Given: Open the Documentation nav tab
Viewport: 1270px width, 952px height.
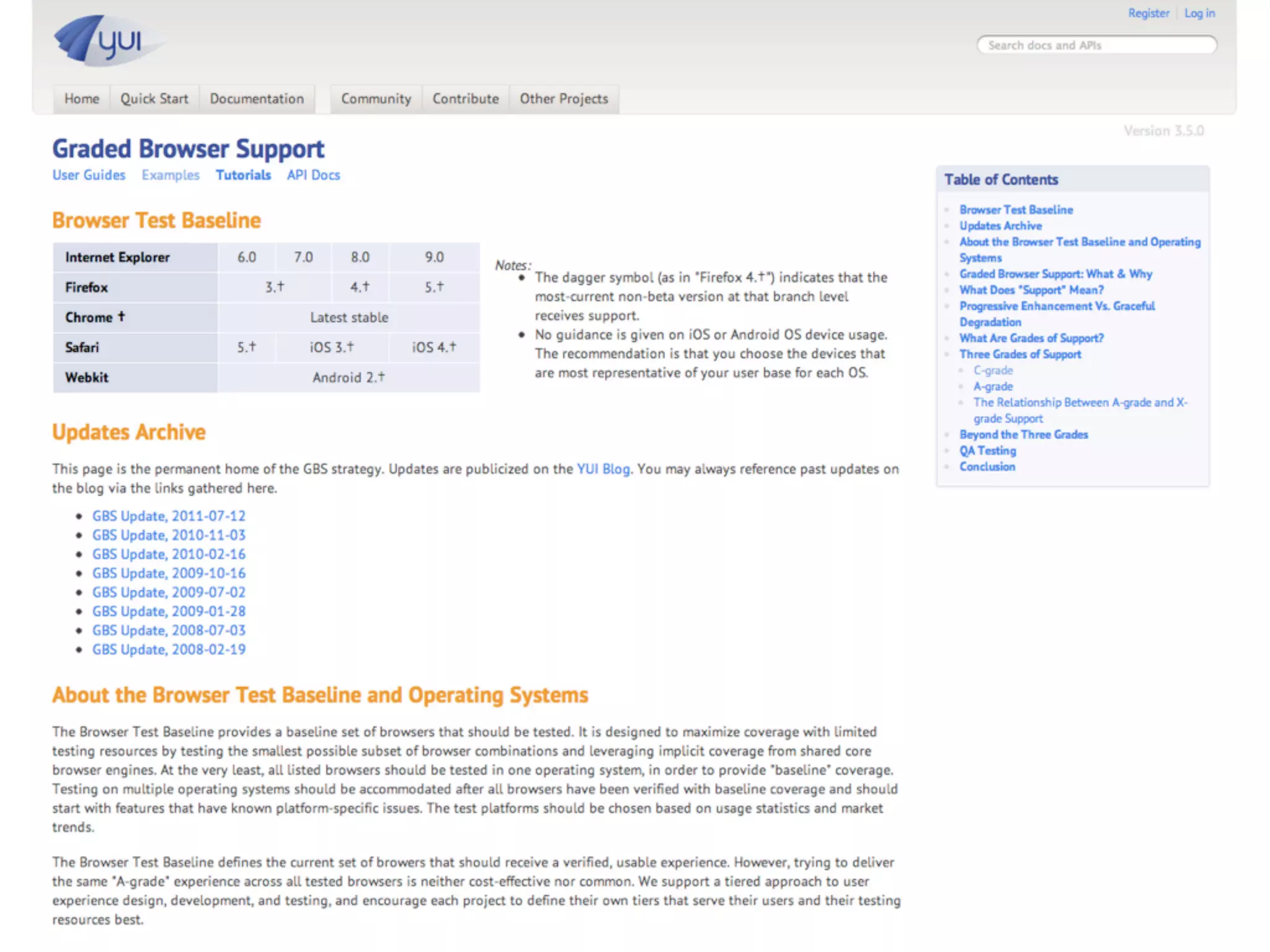Looking at the screenshot, I should point(257,99).
